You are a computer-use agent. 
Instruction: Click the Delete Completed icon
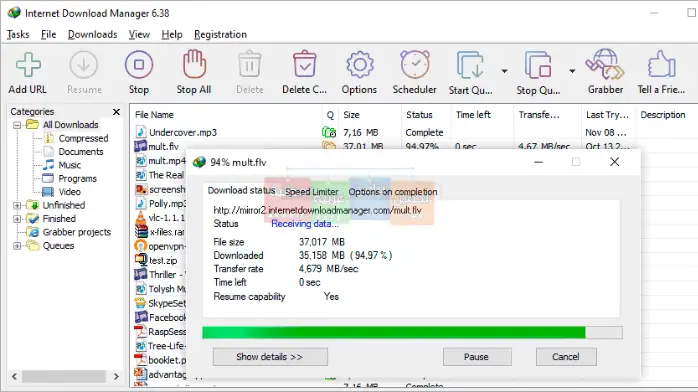tap(304, 65)
